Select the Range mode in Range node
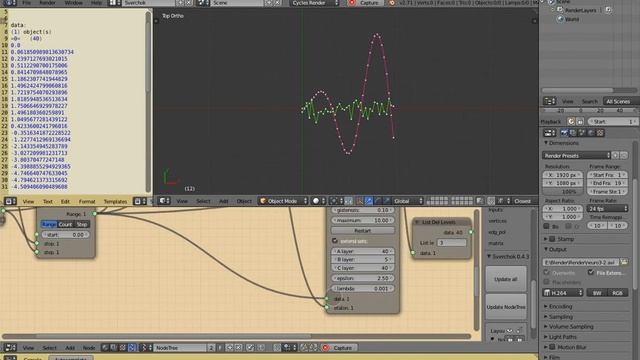The image size is (640, 360). (49, 224)
